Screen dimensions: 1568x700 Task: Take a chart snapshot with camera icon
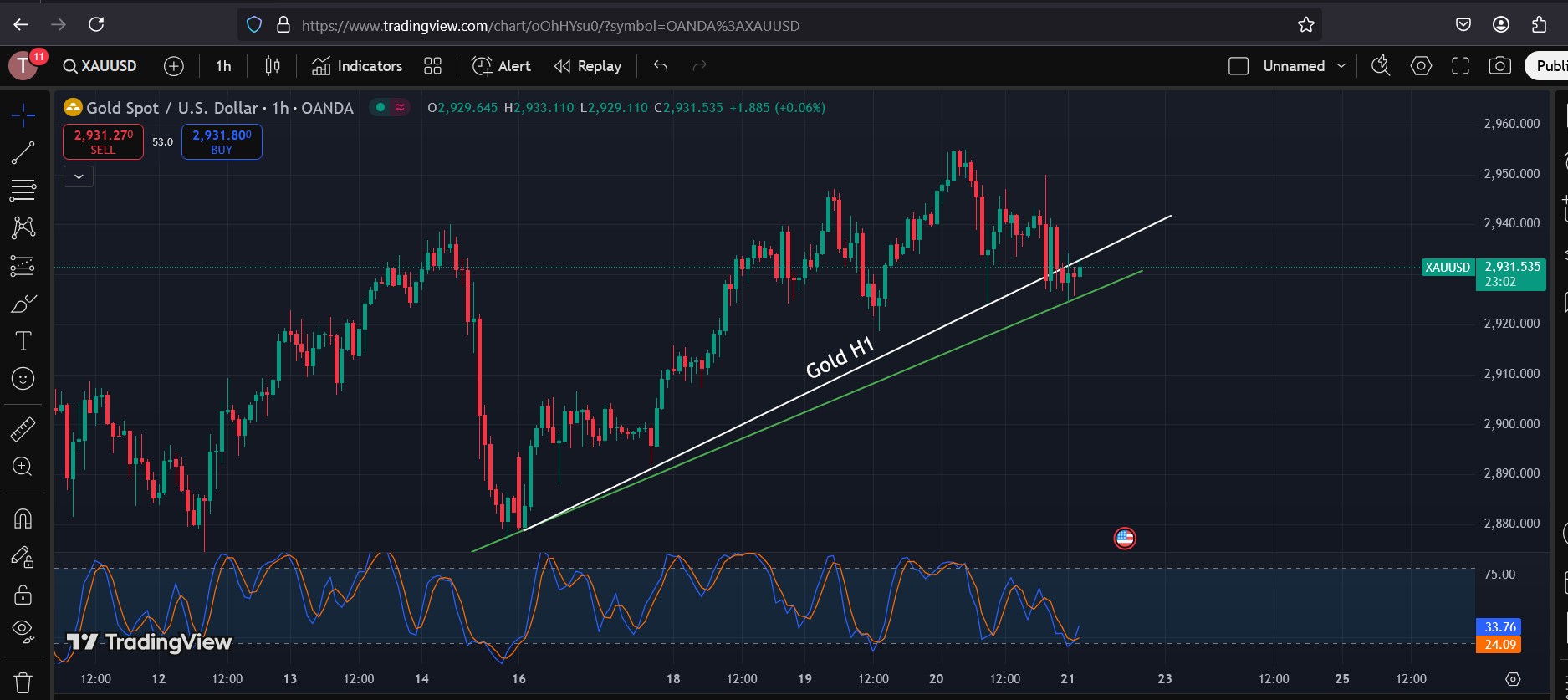1499,66
